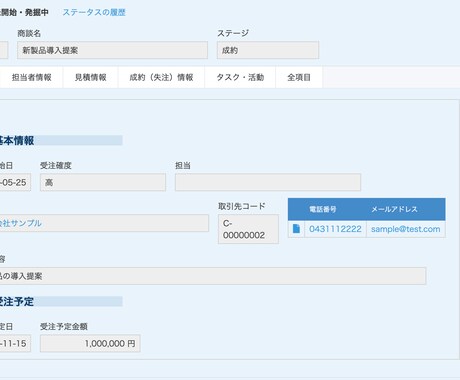Click email link sample@test.com
Screen dimensions: 460x380
pos(405,229)
